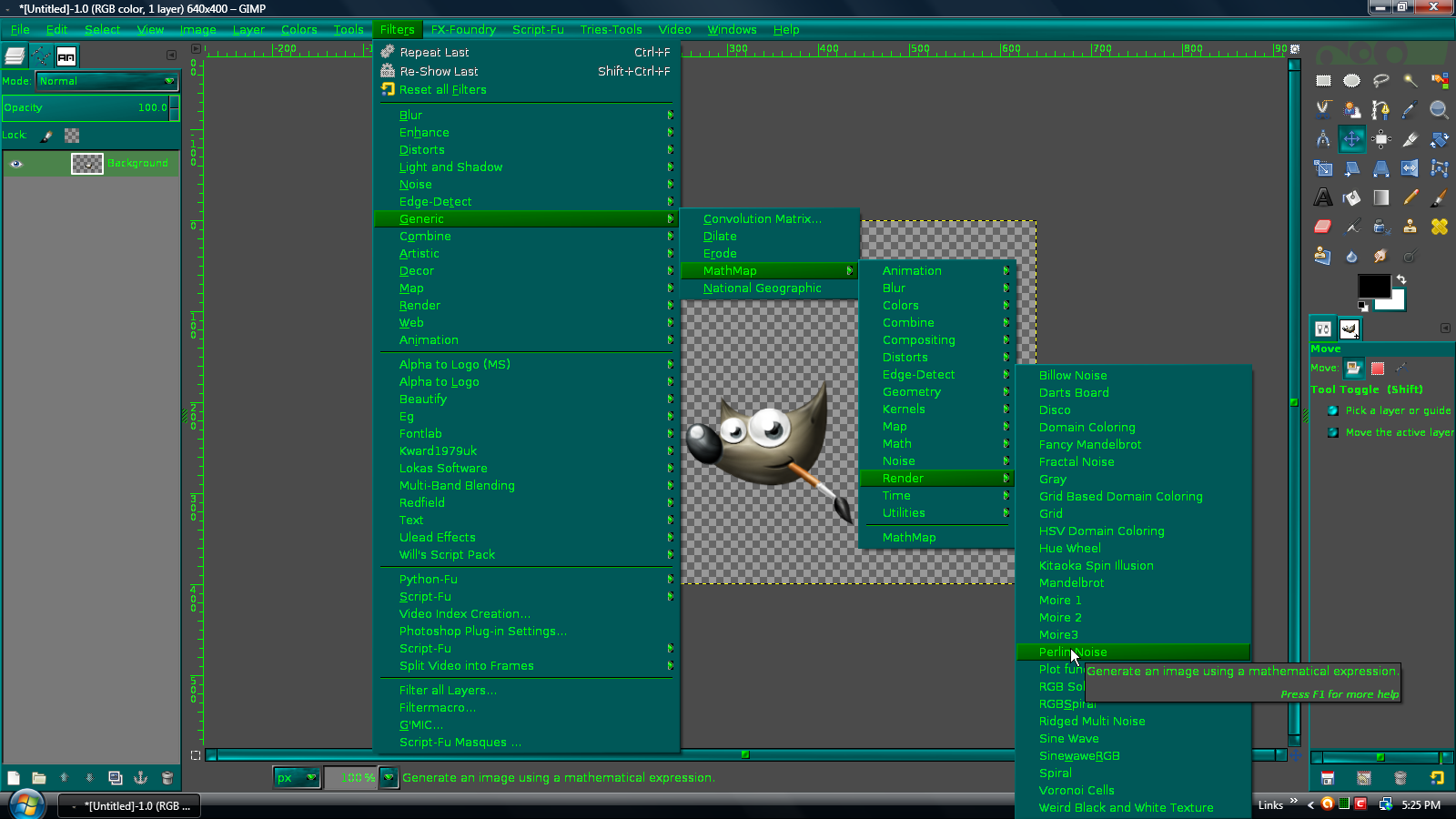Click the Untitled GIMP taskbar button
The image size is (1456, 819).
click(129, 806)
